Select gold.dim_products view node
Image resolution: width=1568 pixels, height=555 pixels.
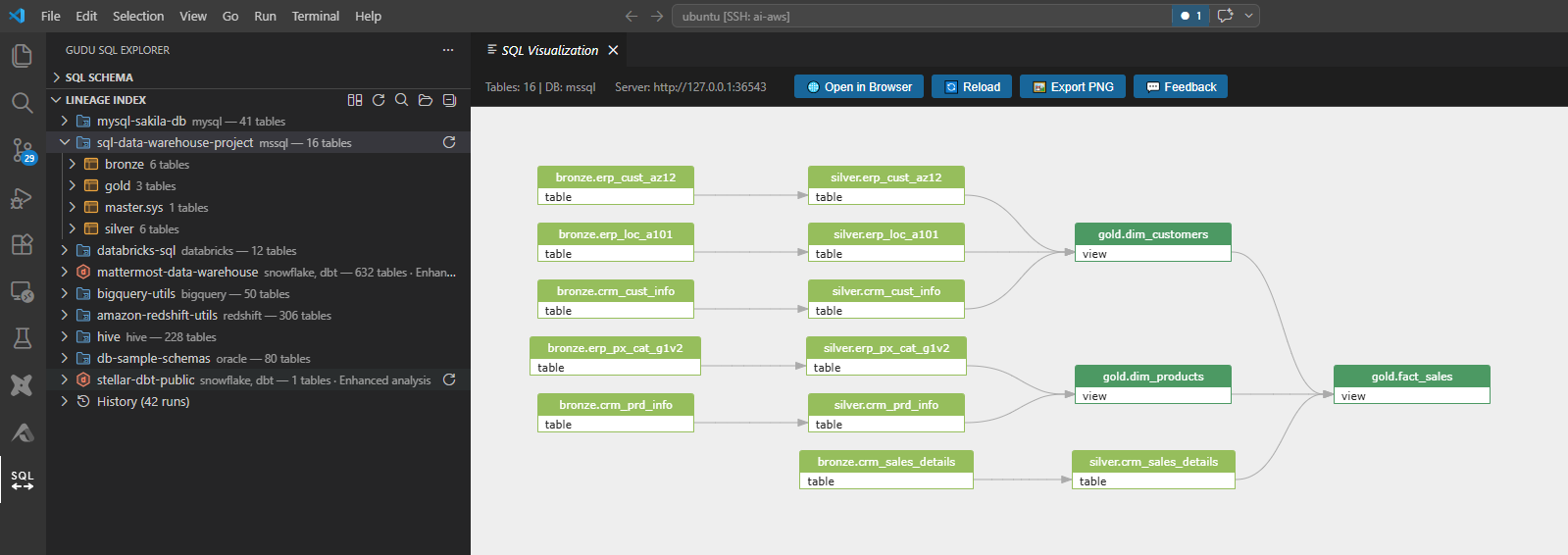[x=1153, y=384]
